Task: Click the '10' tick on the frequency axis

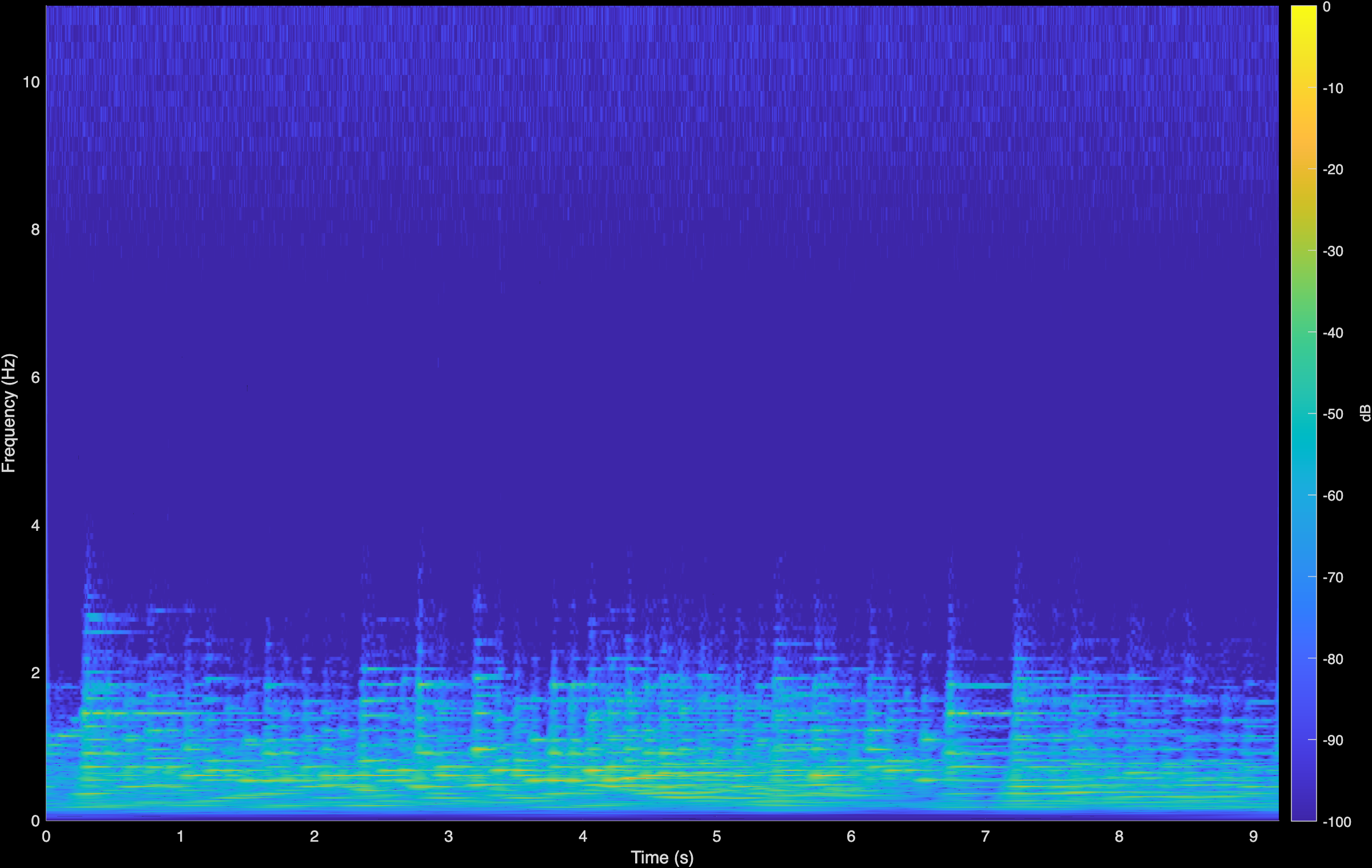Action: (32, 81)
